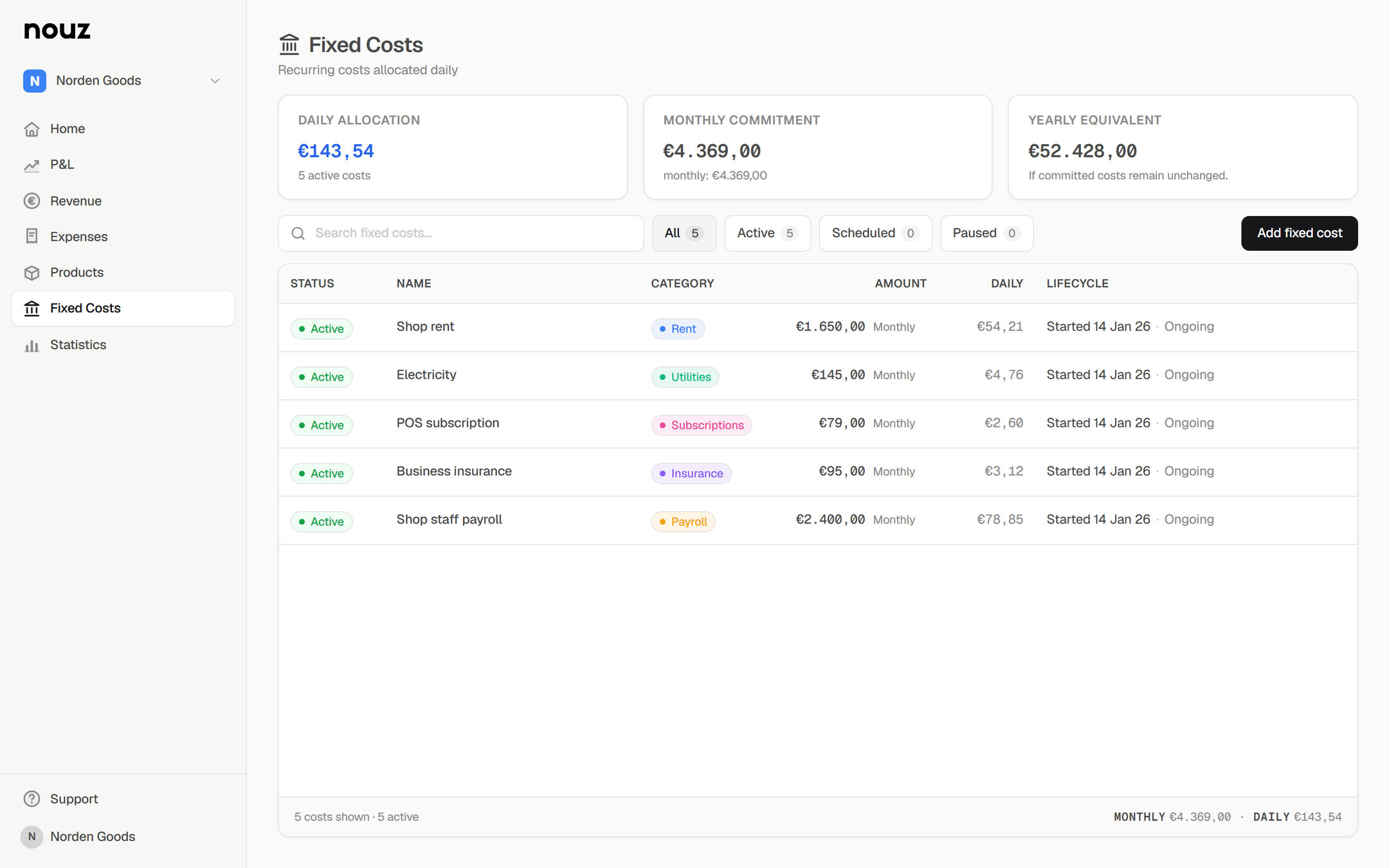Image resolution: width=1389 pixels, height=868 pixels.
Task: Click the Revenue euro coin icon
Action: [x=32, y=201]
